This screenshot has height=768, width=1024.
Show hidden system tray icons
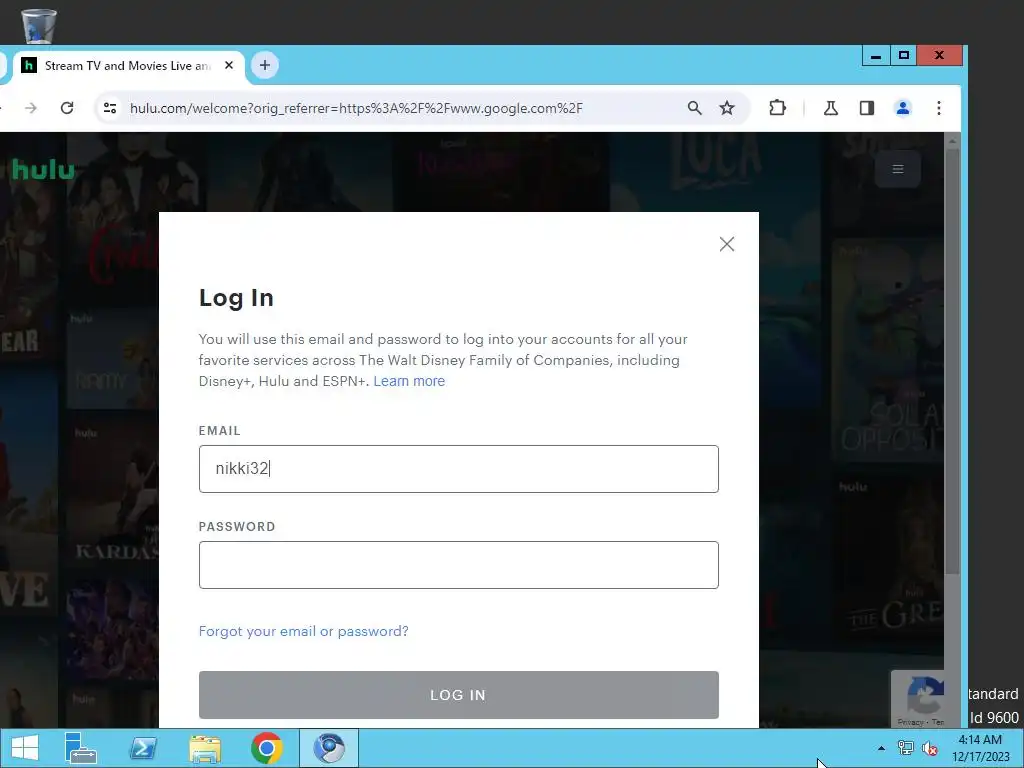pos(881,748)
